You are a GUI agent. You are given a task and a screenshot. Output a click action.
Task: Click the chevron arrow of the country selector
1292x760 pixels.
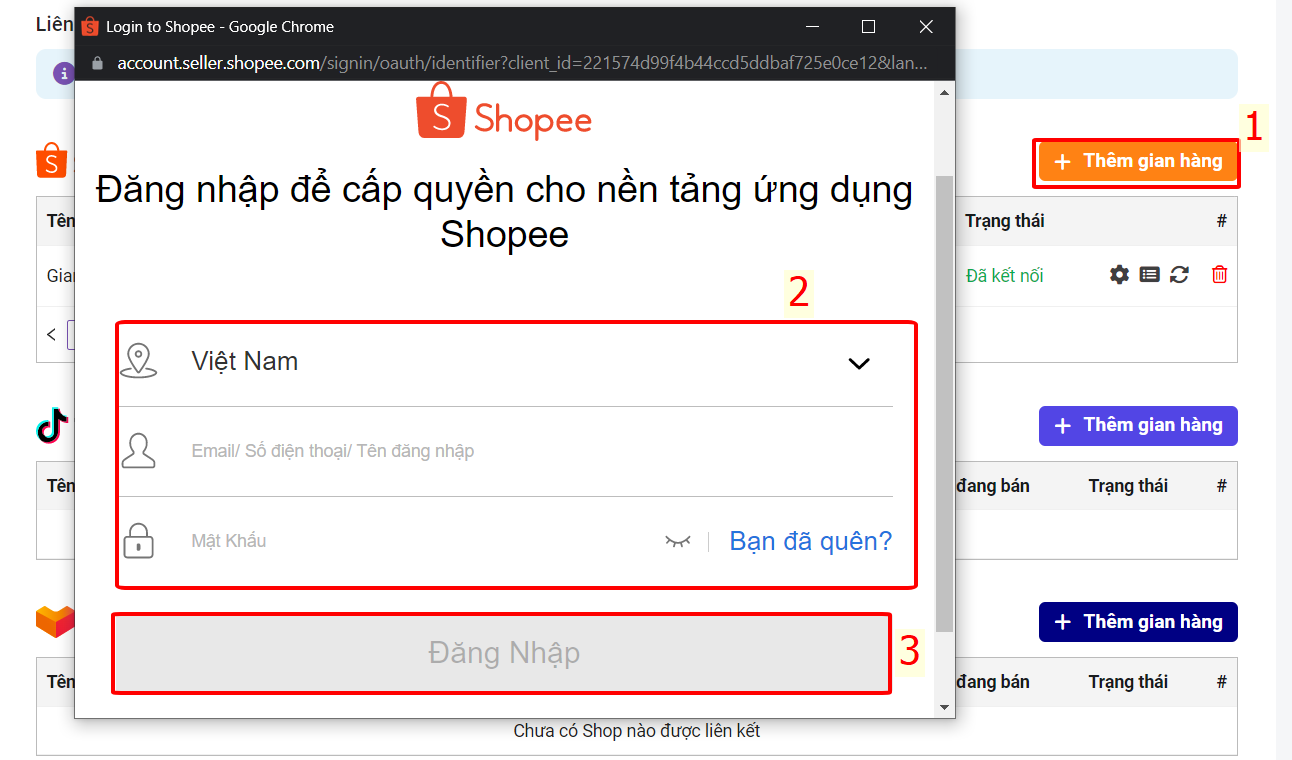(x=859, y=363)
